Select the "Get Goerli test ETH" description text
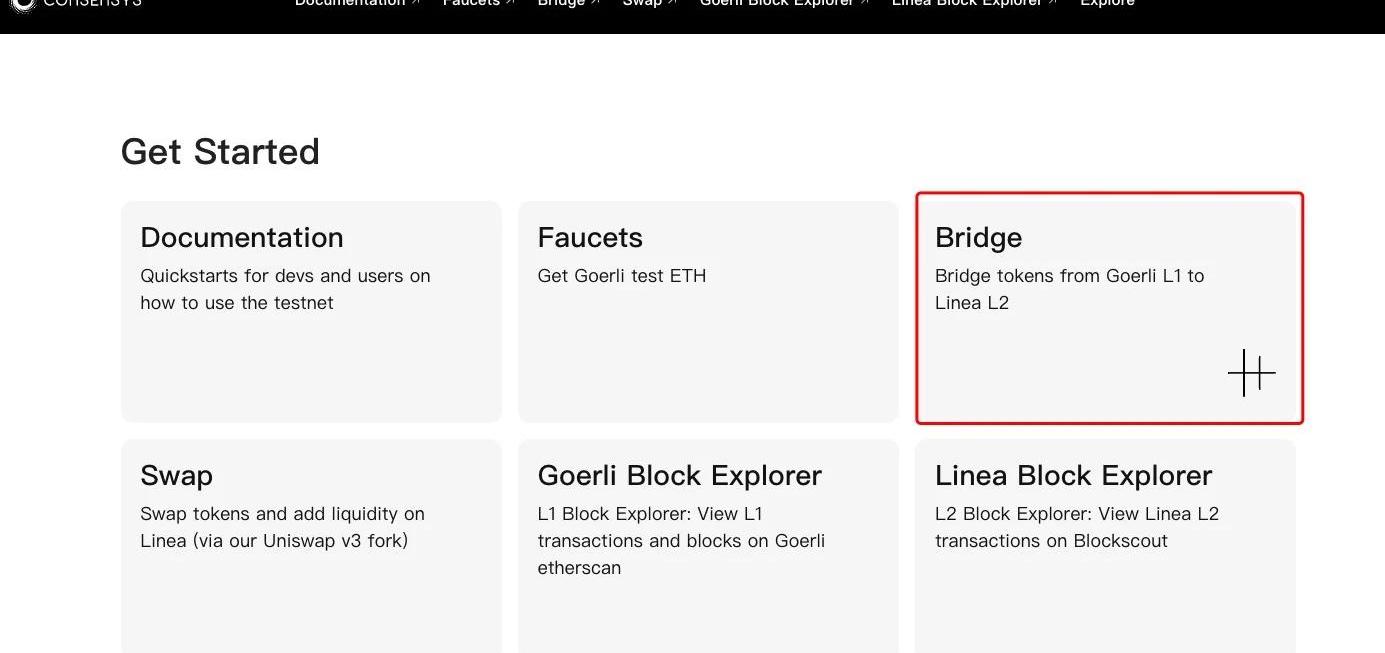The image size is (1385, 653). [622, 275]
